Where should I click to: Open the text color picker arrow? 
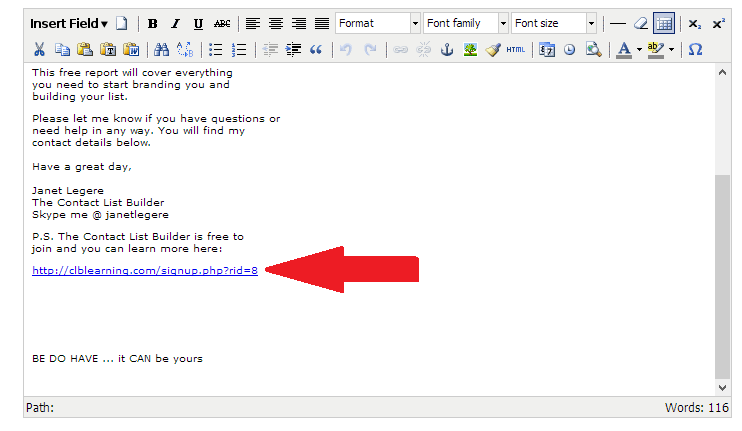click(x=638, y=49)
